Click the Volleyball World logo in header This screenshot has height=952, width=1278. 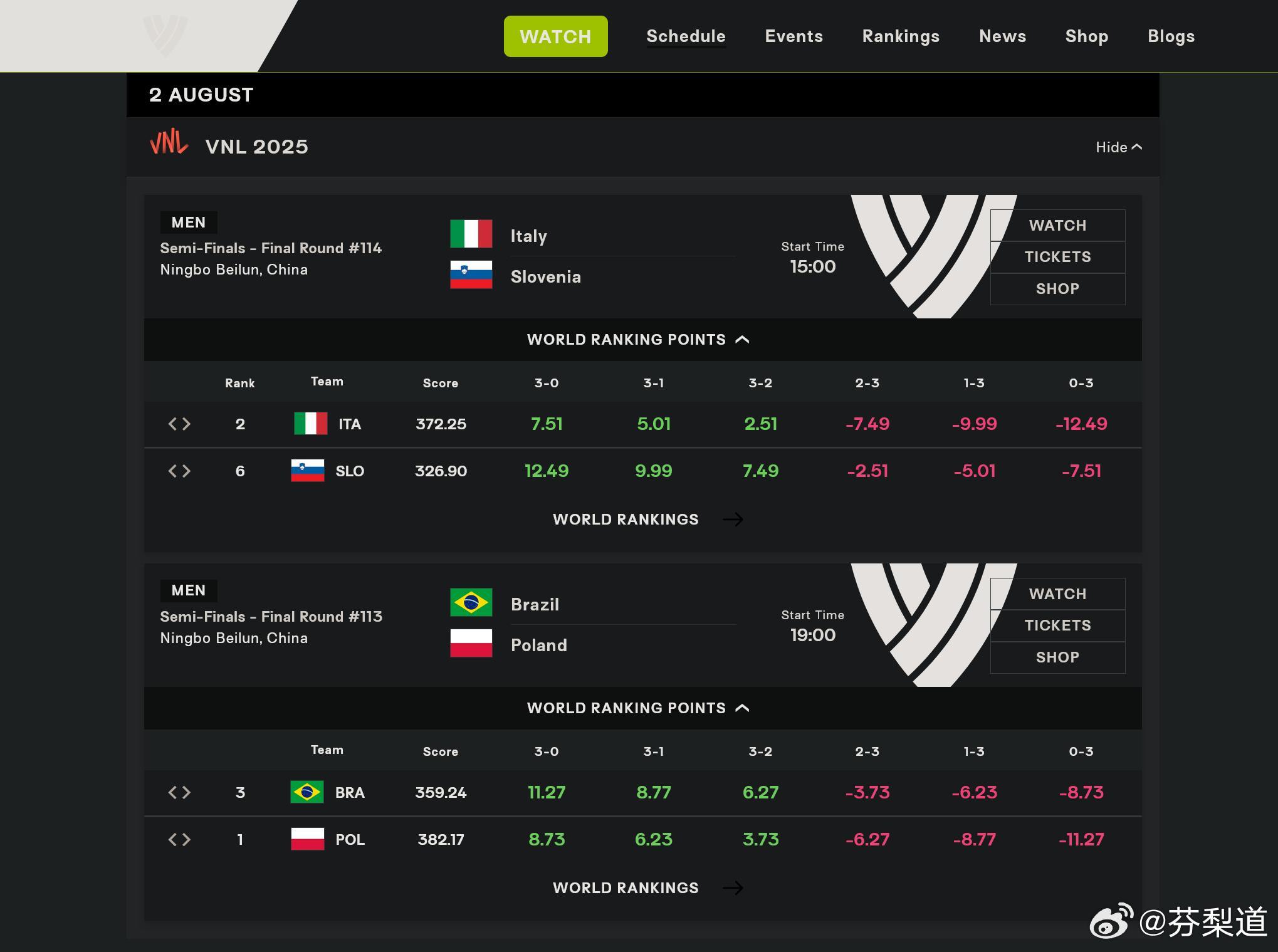165,35
